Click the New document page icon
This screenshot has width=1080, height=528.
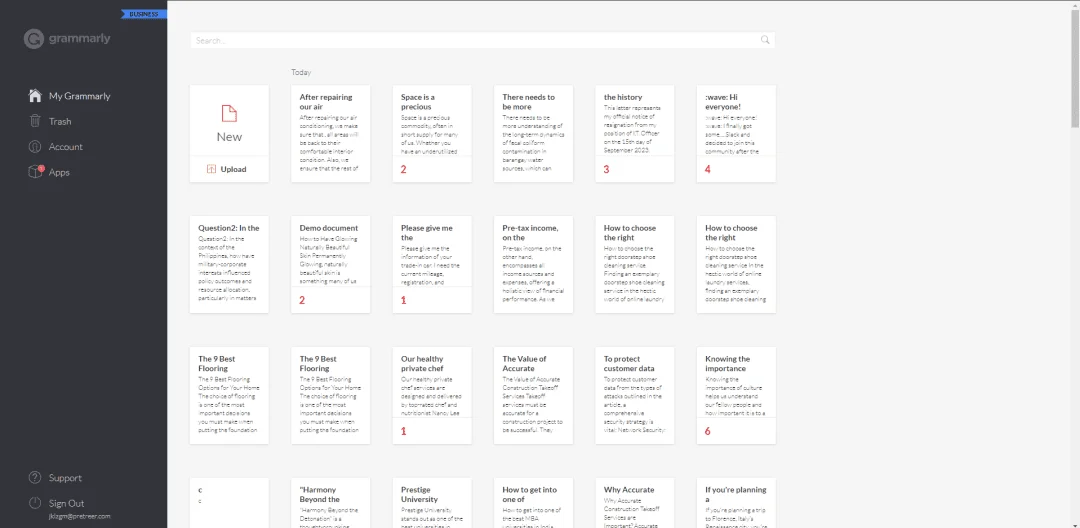(x=229, y=114)
